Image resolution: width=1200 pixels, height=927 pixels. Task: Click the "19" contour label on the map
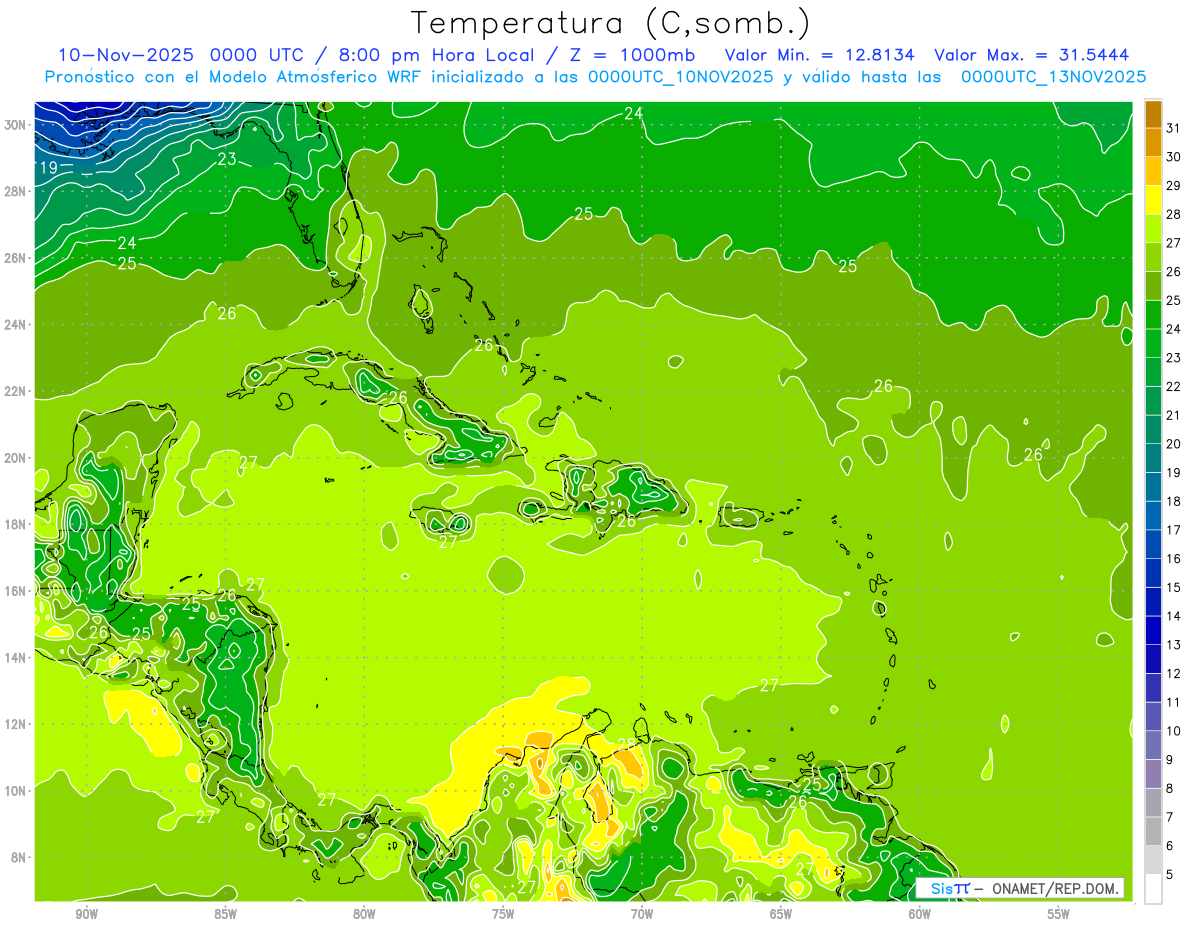(x=49, y=168)
